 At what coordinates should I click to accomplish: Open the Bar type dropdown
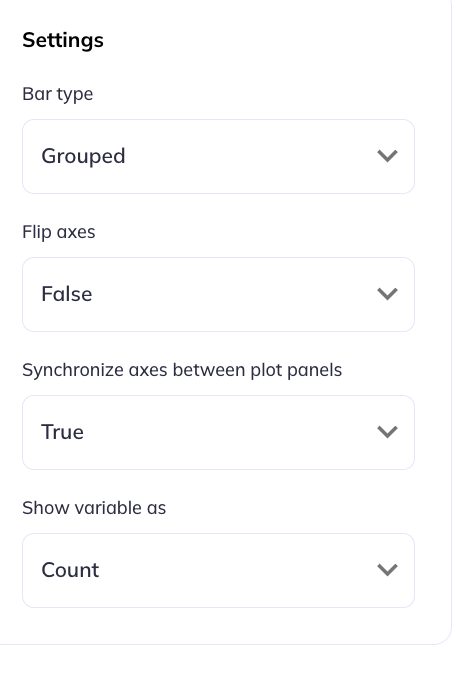(218, 156)
